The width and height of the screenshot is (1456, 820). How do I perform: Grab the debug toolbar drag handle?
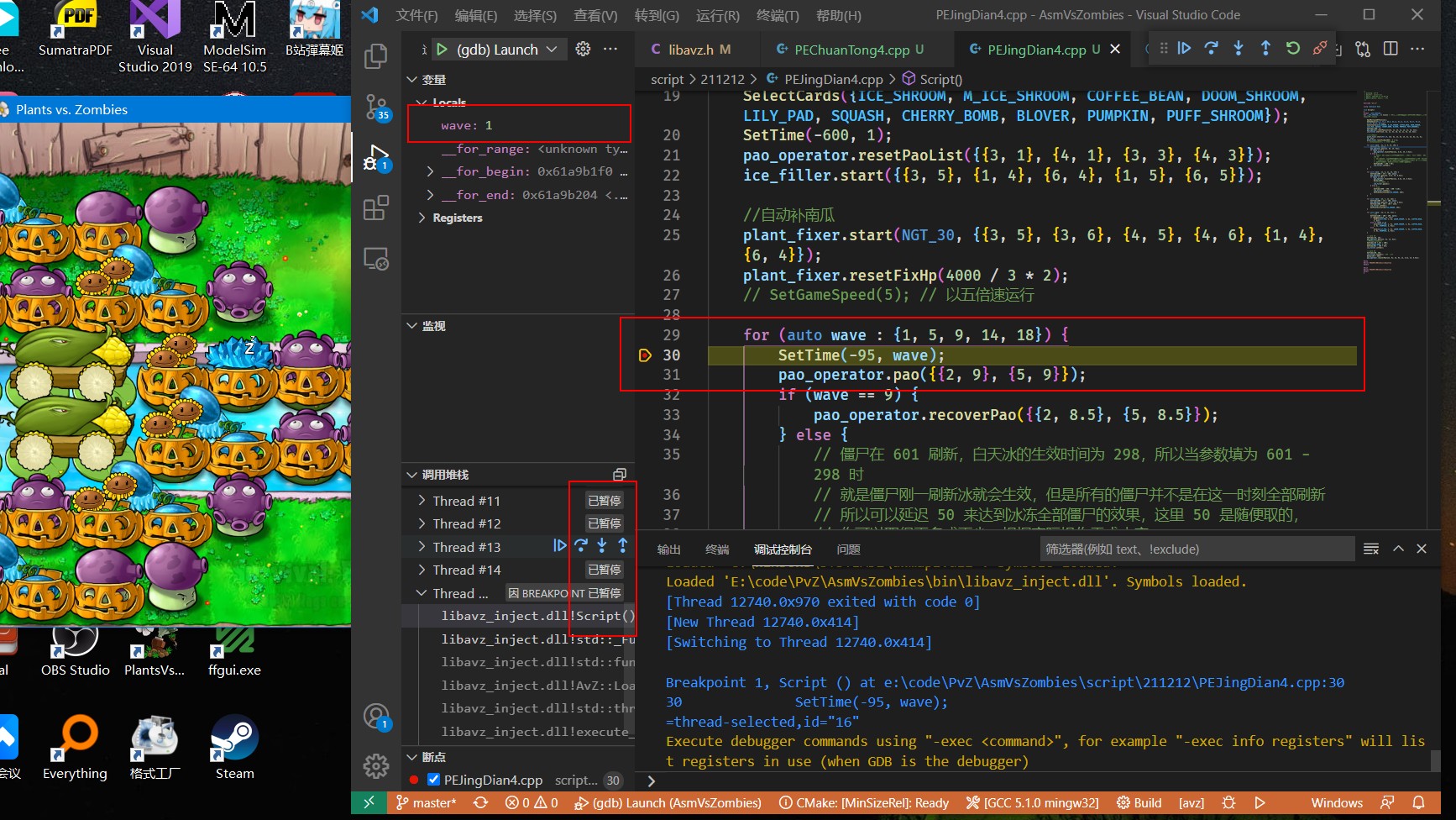pyautogui.click(x=1163, y=49)
